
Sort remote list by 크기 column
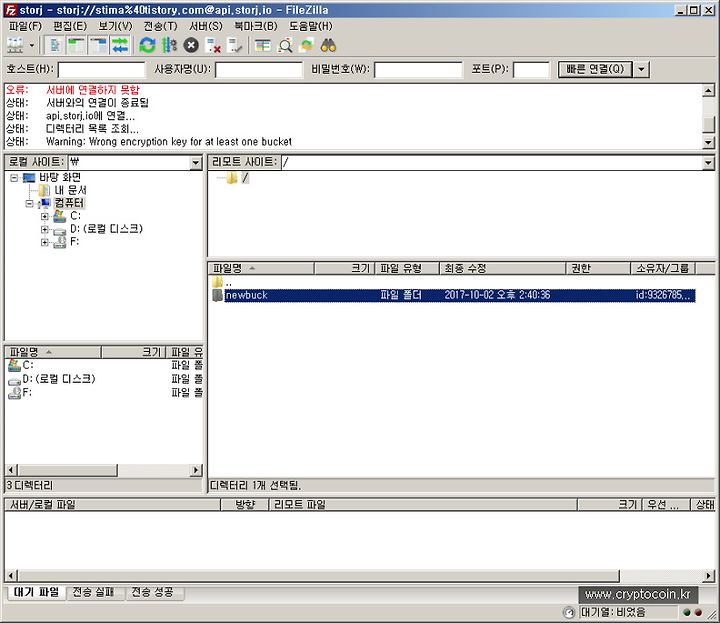click(344, 269)
